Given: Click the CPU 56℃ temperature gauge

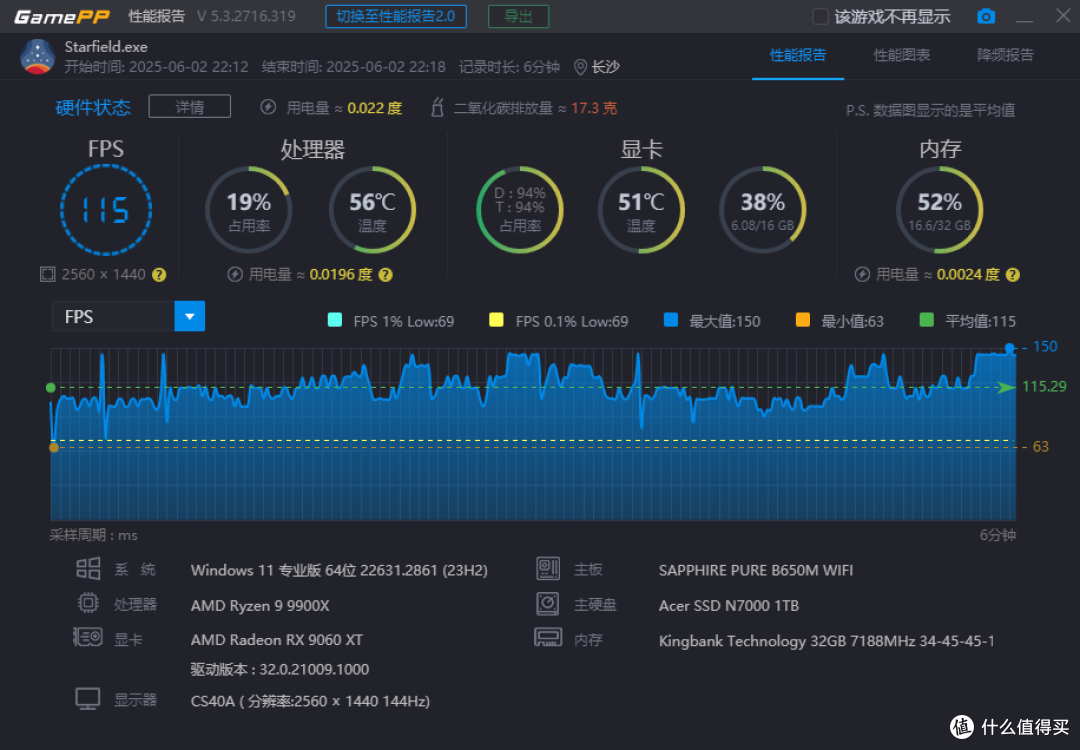Looking at the screenshot, I should [372, 210].
